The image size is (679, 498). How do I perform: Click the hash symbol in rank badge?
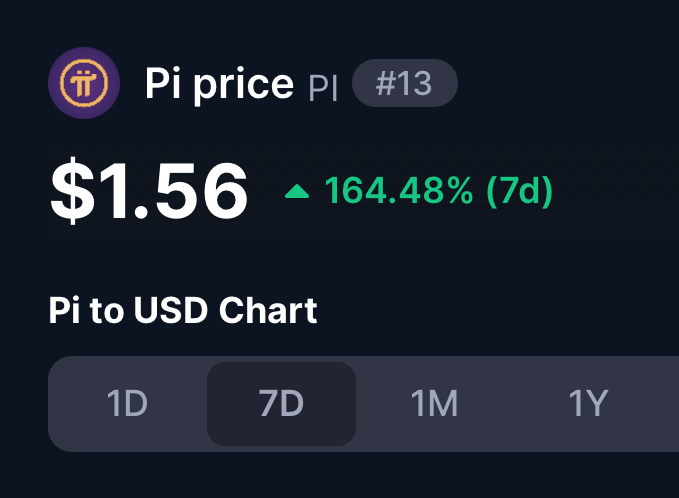click(x=385, y=84)
